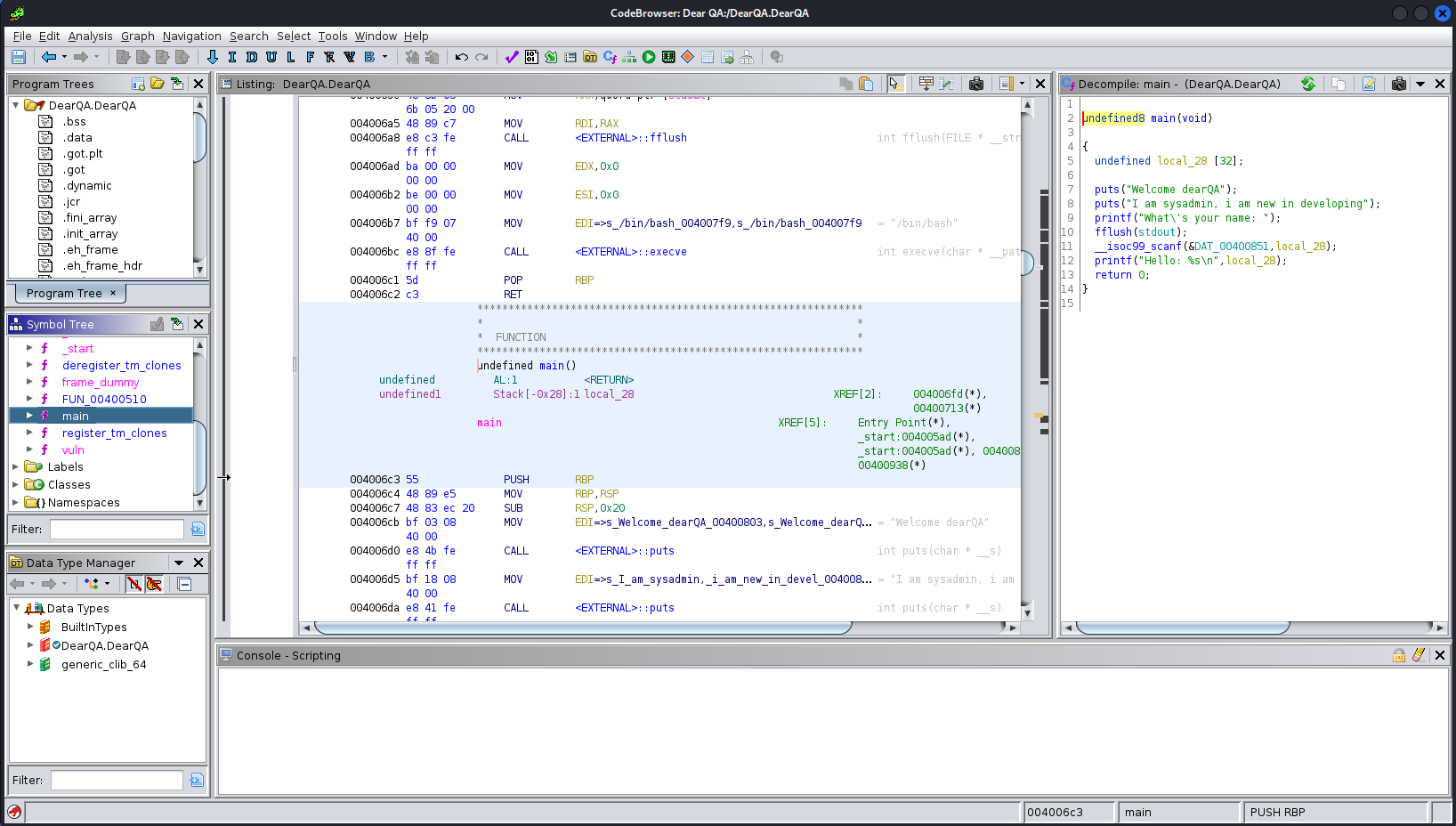Click the Save program icon
Image resolution: width=1456 pixels, height=826 pixels.
[x=18, y=57]
